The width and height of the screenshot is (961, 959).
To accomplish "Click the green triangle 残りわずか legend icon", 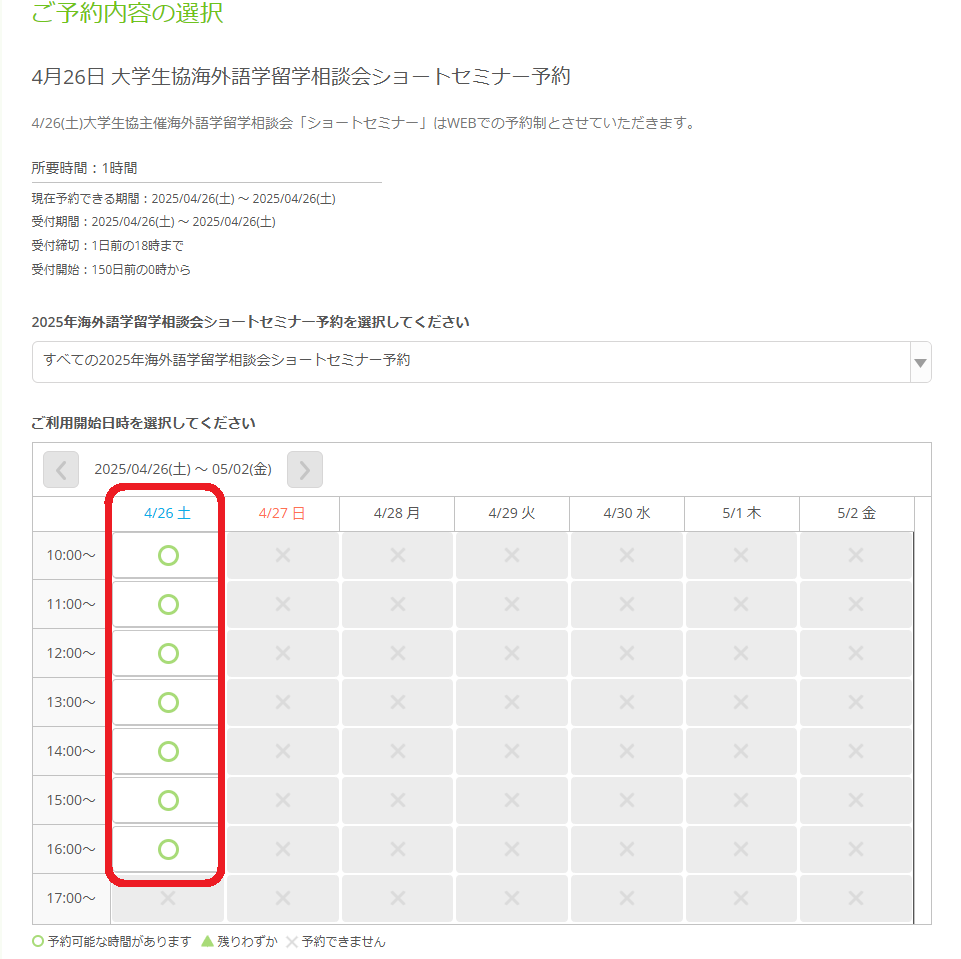I will coord(207,941).
